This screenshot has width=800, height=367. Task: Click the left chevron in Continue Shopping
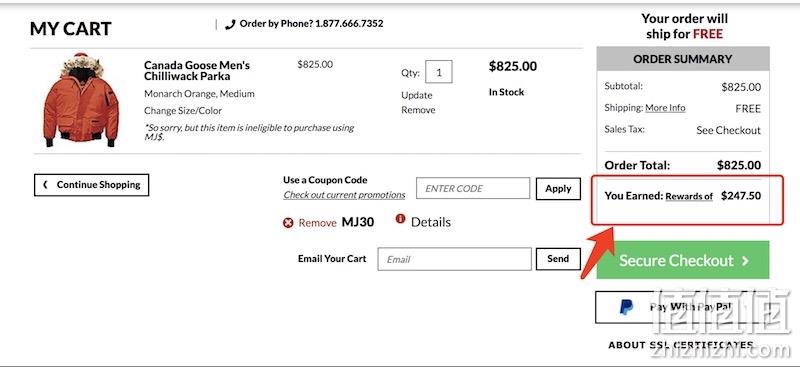click(x=45, y=185)
